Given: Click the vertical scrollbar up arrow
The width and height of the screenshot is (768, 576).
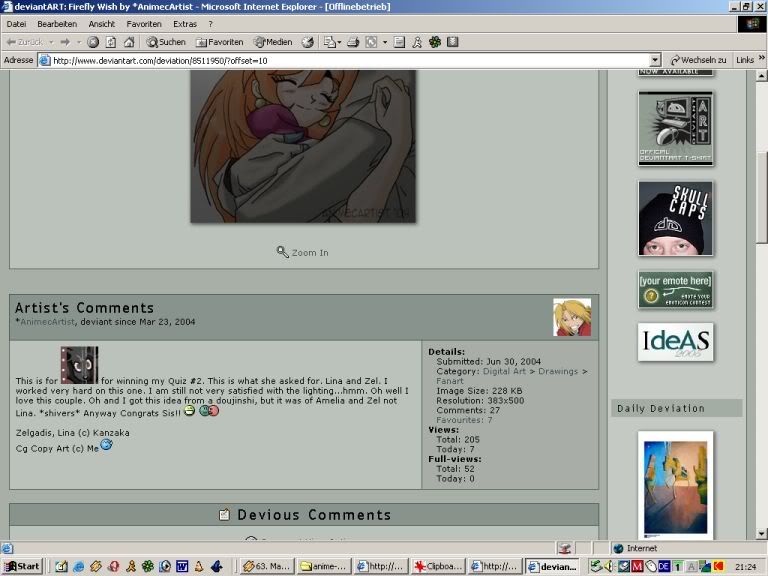Looking at the screenshot, I should click(761, 75).
